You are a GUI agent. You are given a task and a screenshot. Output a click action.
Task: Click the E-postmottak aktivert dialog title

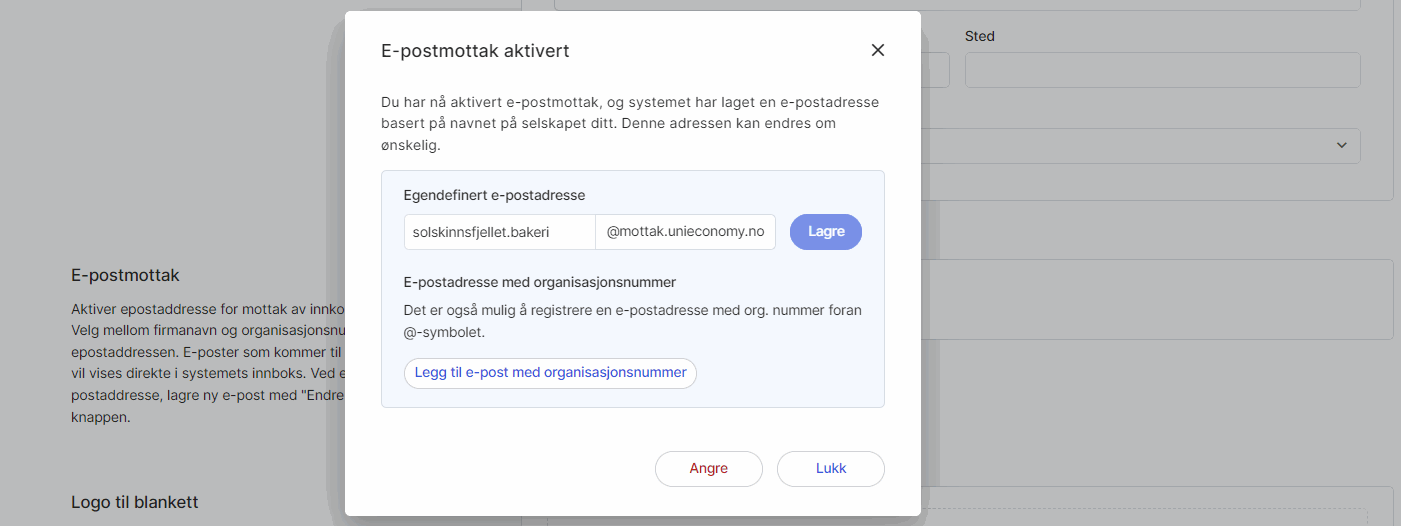(475, 51)
